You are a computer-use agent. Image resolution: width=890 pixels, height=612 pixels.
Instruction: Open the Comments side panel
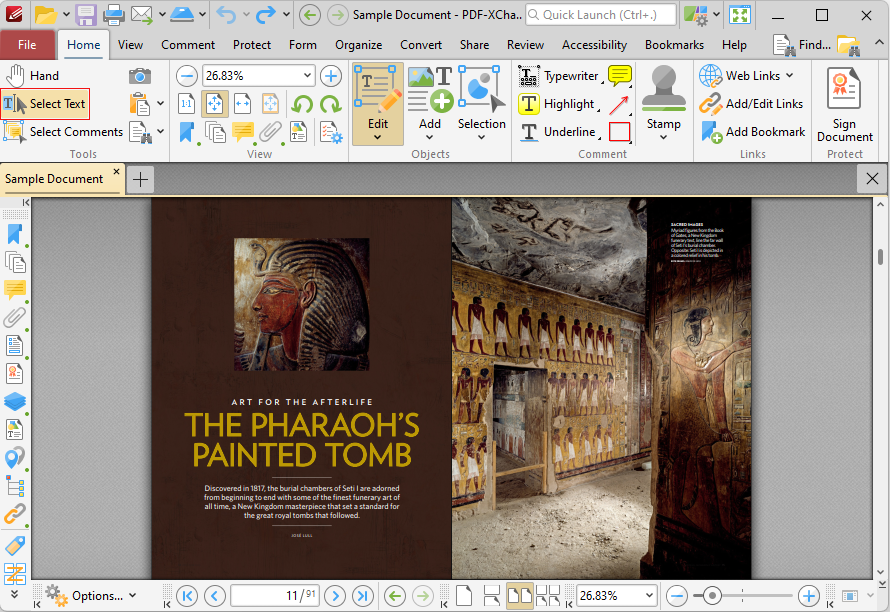coord(14,290)
